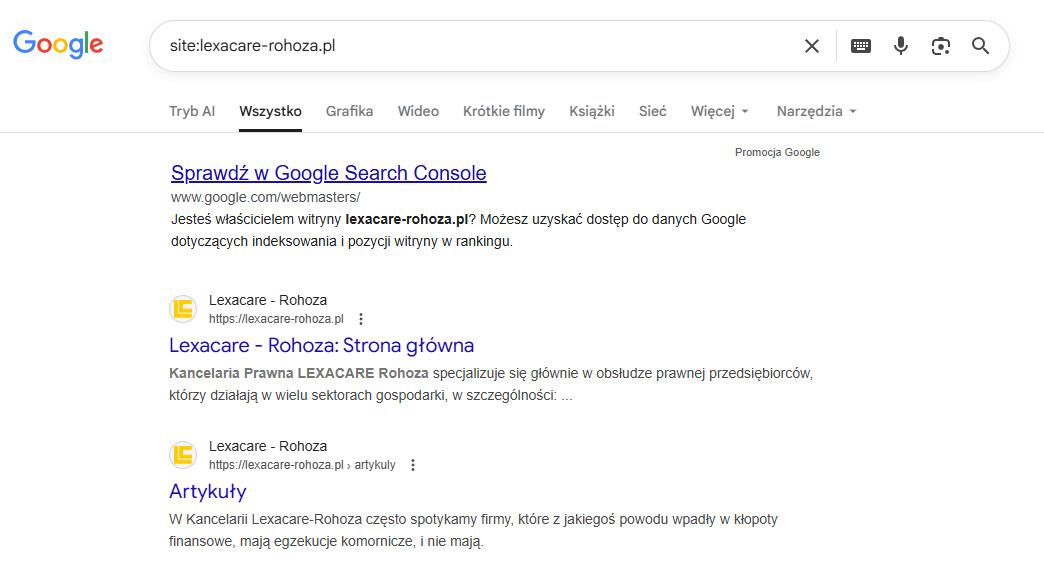Viewport: 1044px width, 570px height.
Task: Open the Wideo results tab
Action: coord(418,111)
